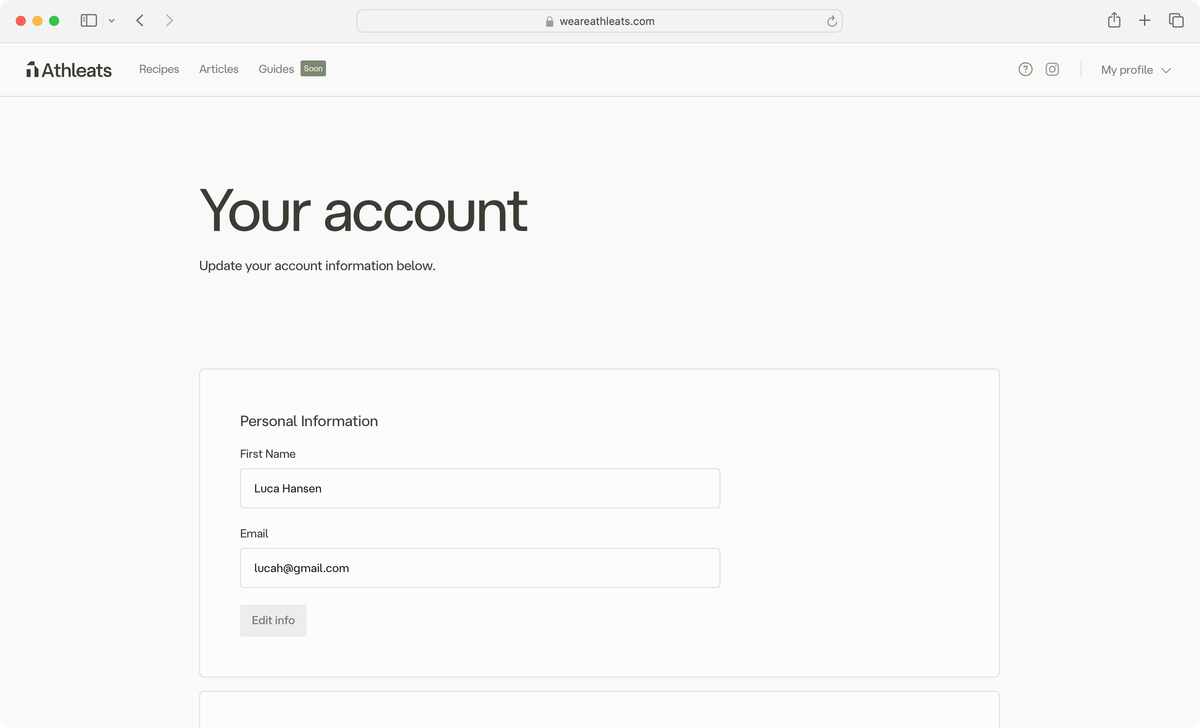Focus the First Name field

point(480,488)
